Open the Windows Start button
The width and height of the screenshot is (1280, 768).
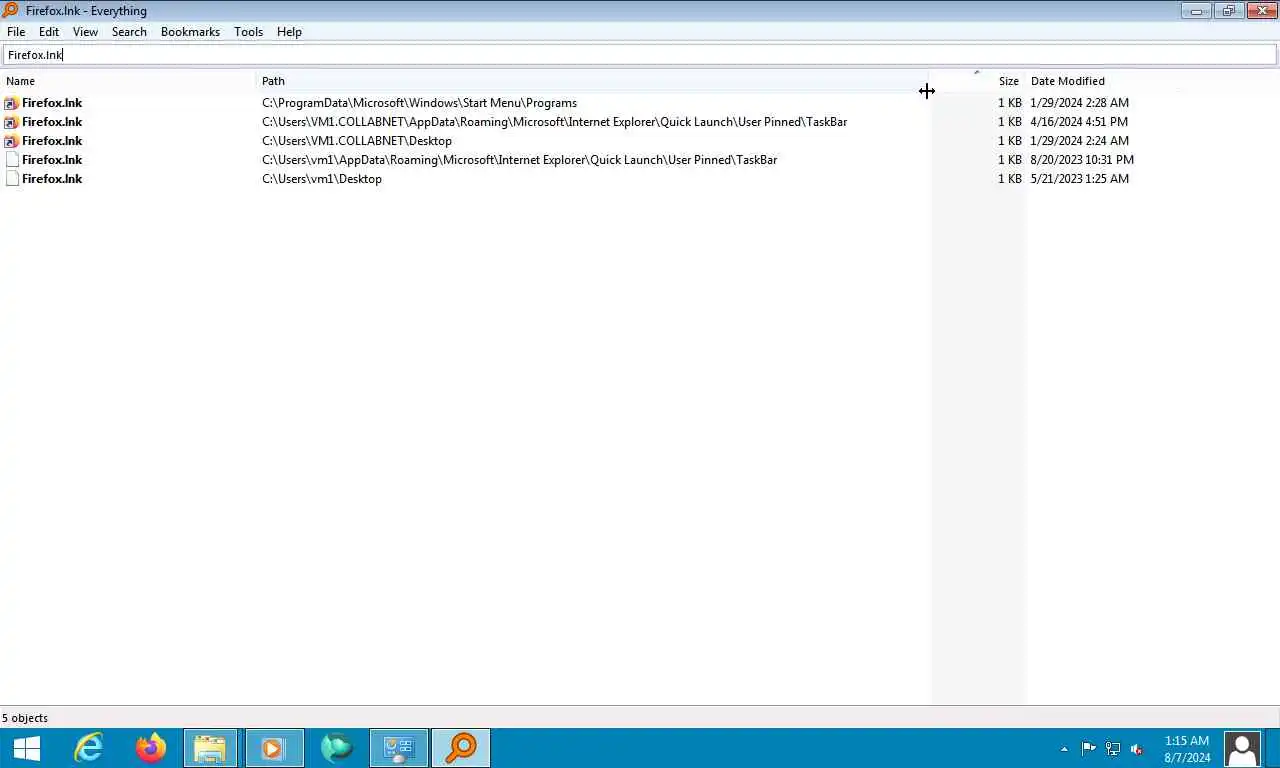tap(26, 748)
